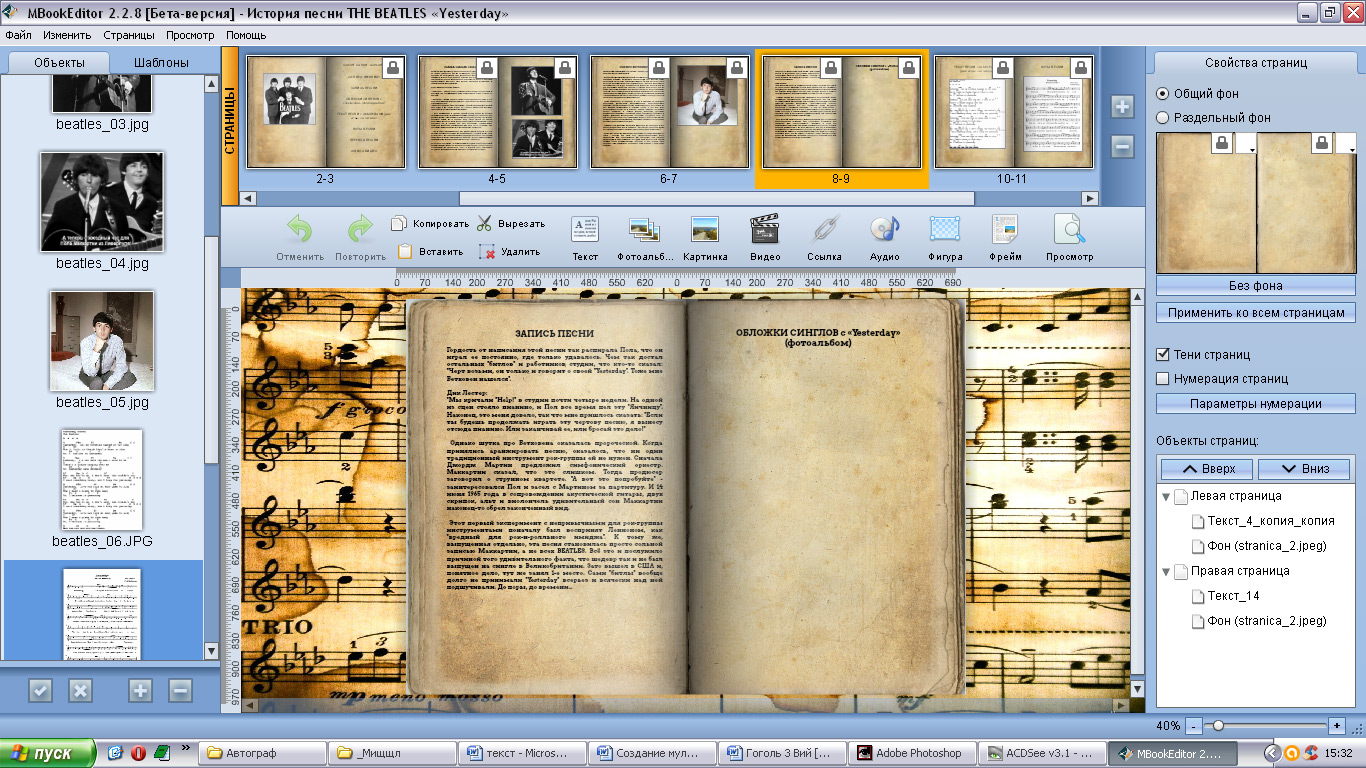Viewport: 1366px width, 768px height.
Task: Open dropdown on right background preview
Action: 1348,145
